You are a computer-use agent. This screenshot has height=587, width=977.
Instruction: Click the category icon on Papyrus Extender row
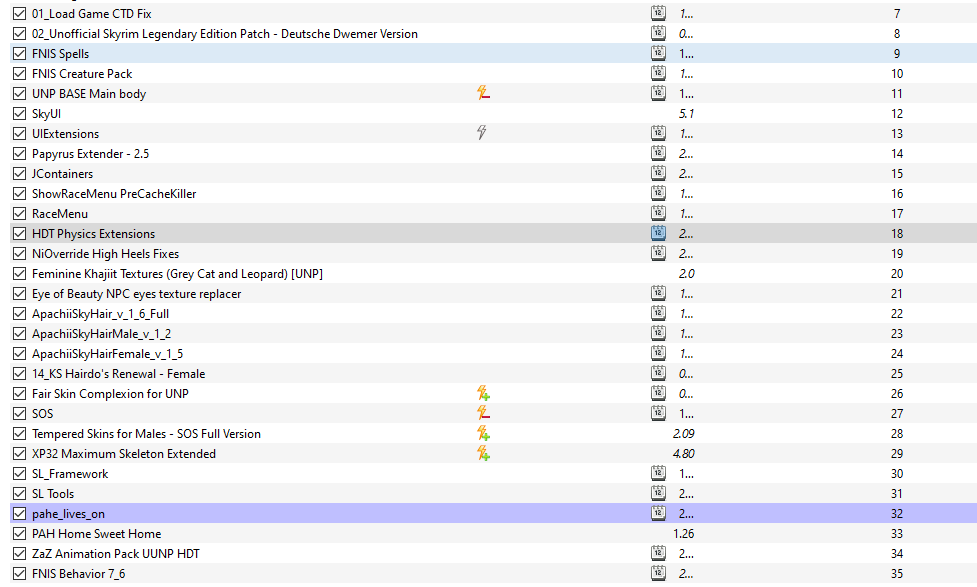(x=658, y=153)
